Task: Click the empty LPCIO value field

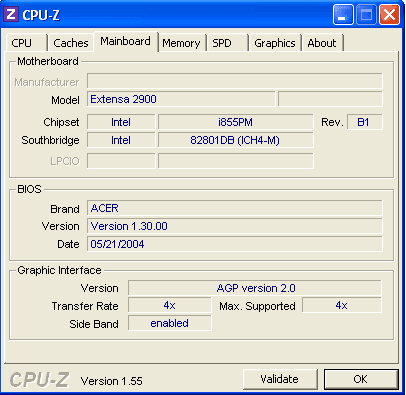Action: click(236, 161)
